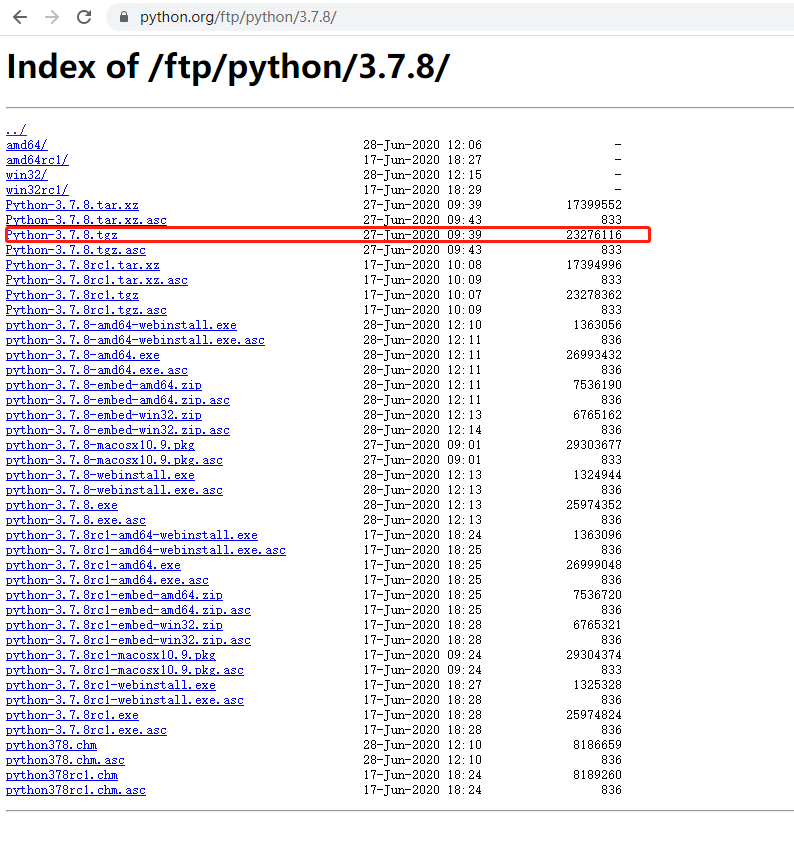This screenshot has height=855, width=794.
Task: Click python-3.7.8rc1.exe.asc link
Action: coord(86,730)
